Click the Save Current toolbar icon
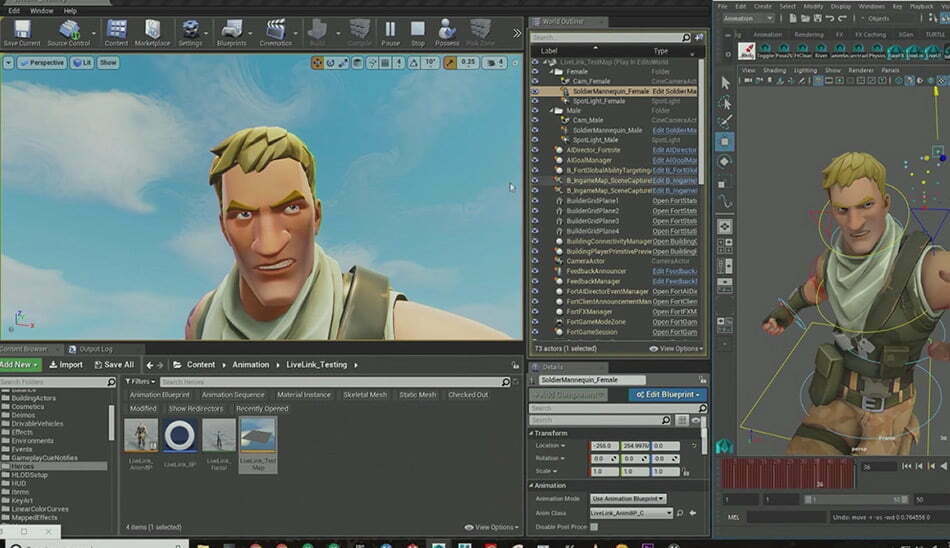 [x=22, y=33]
